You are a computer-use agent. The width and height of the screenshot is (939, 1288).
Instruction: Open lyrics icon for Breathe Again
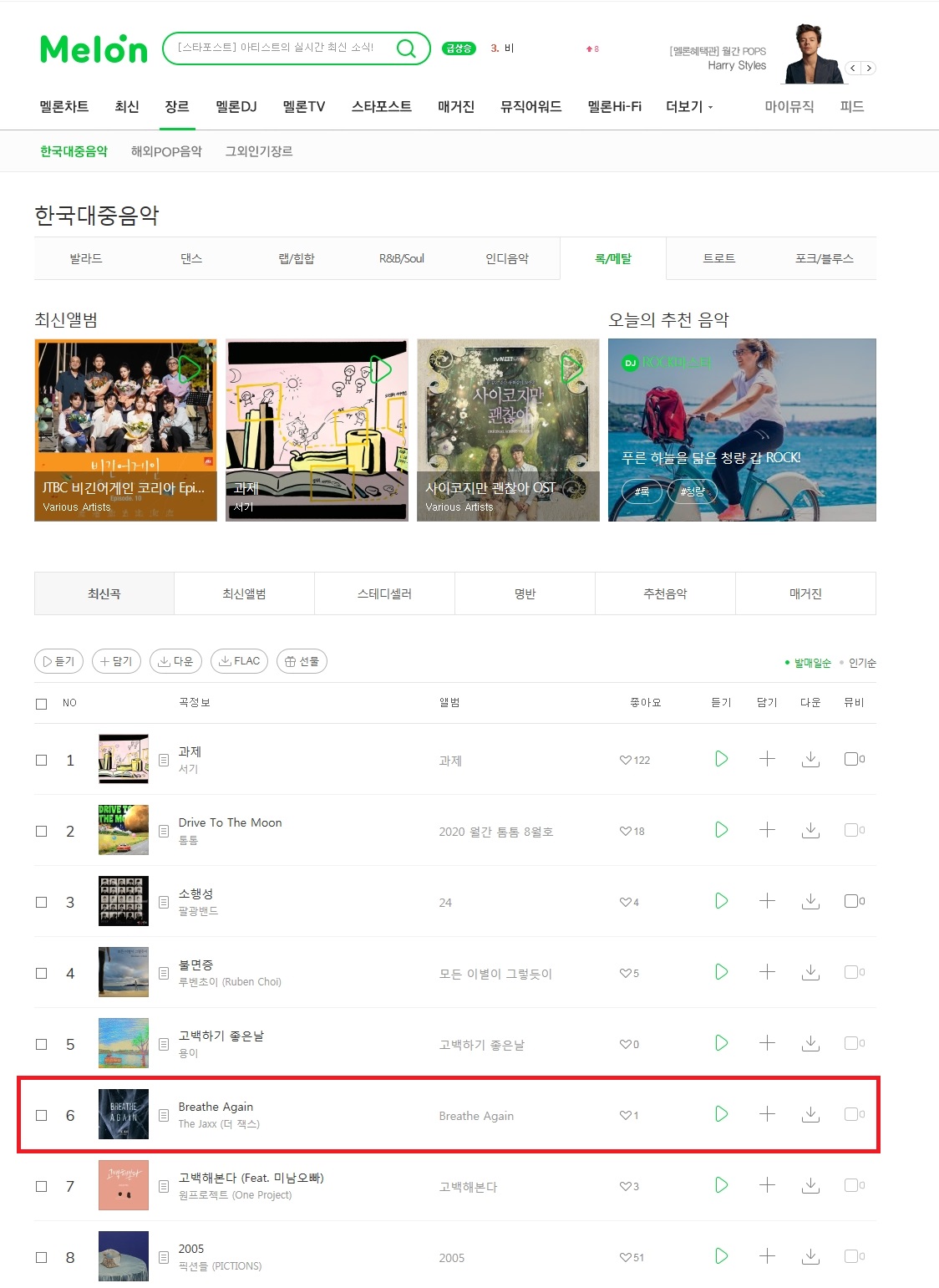(x=164, y=1115)
